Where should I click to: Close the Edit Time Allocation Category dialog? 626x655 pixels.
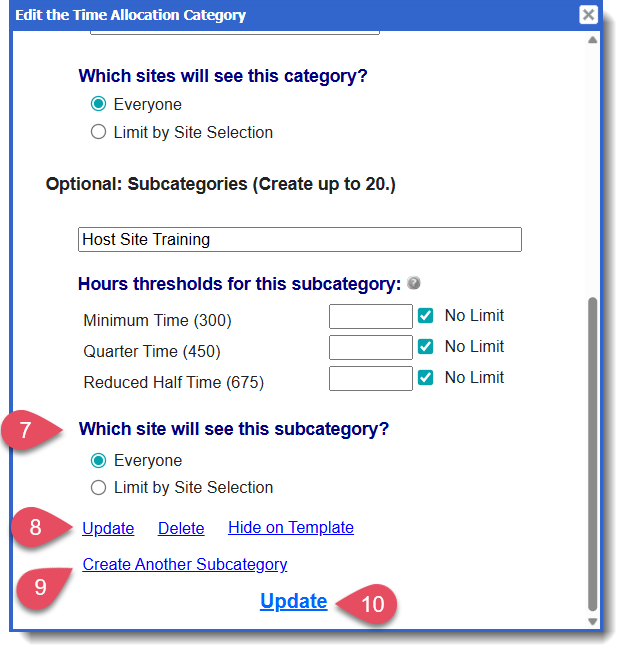[x=589, y=15]
